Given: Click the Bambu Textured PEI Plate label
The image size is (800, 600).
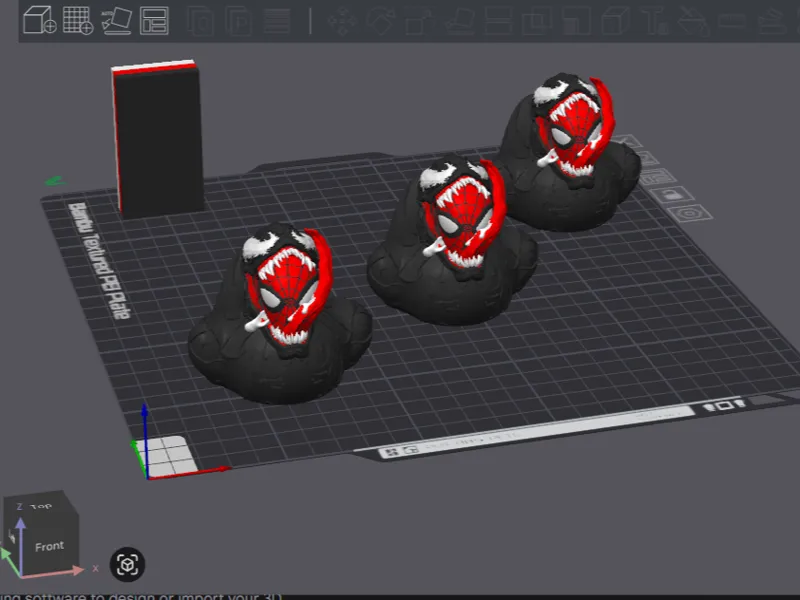Looking at the screenshot, I should 99,260.
